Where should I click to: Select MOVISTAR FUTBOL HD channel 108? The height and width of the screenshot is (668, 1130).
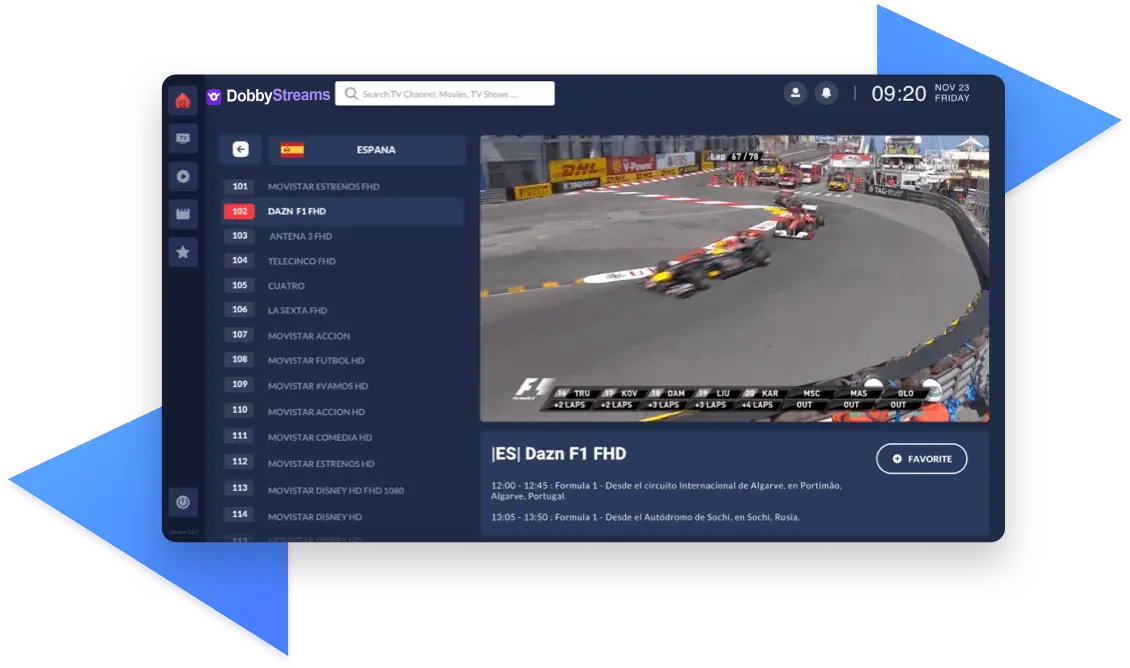tap(340, 361)
